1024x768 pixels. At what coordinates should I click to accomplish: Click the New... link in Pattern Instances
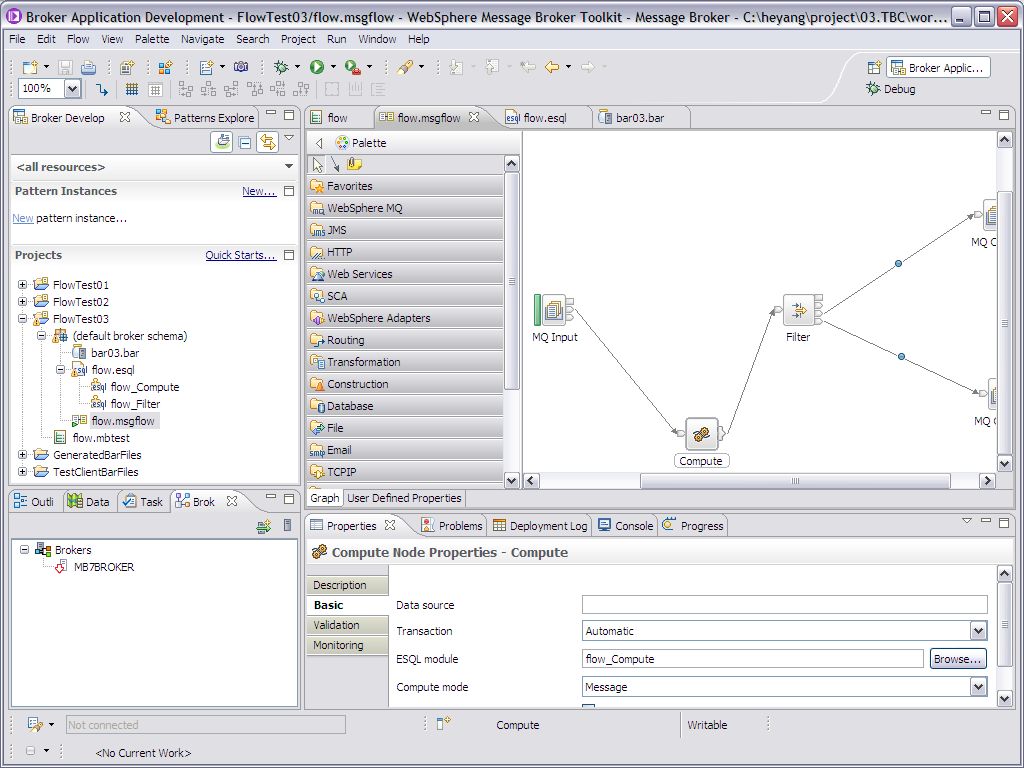click(x=259, y=191)
